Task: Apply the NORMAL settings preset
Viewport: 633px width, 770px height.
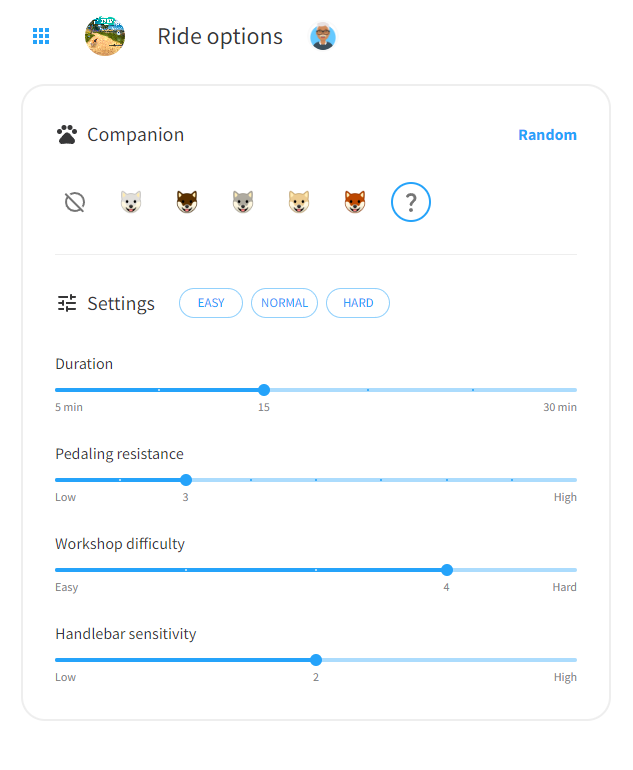Action: (284, 303)
